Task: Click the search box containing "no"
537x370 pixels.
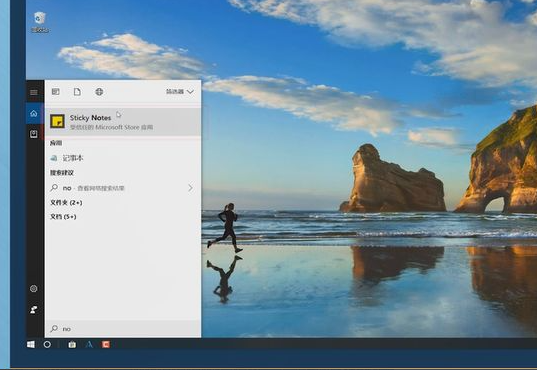Action: tap(123, 329)
